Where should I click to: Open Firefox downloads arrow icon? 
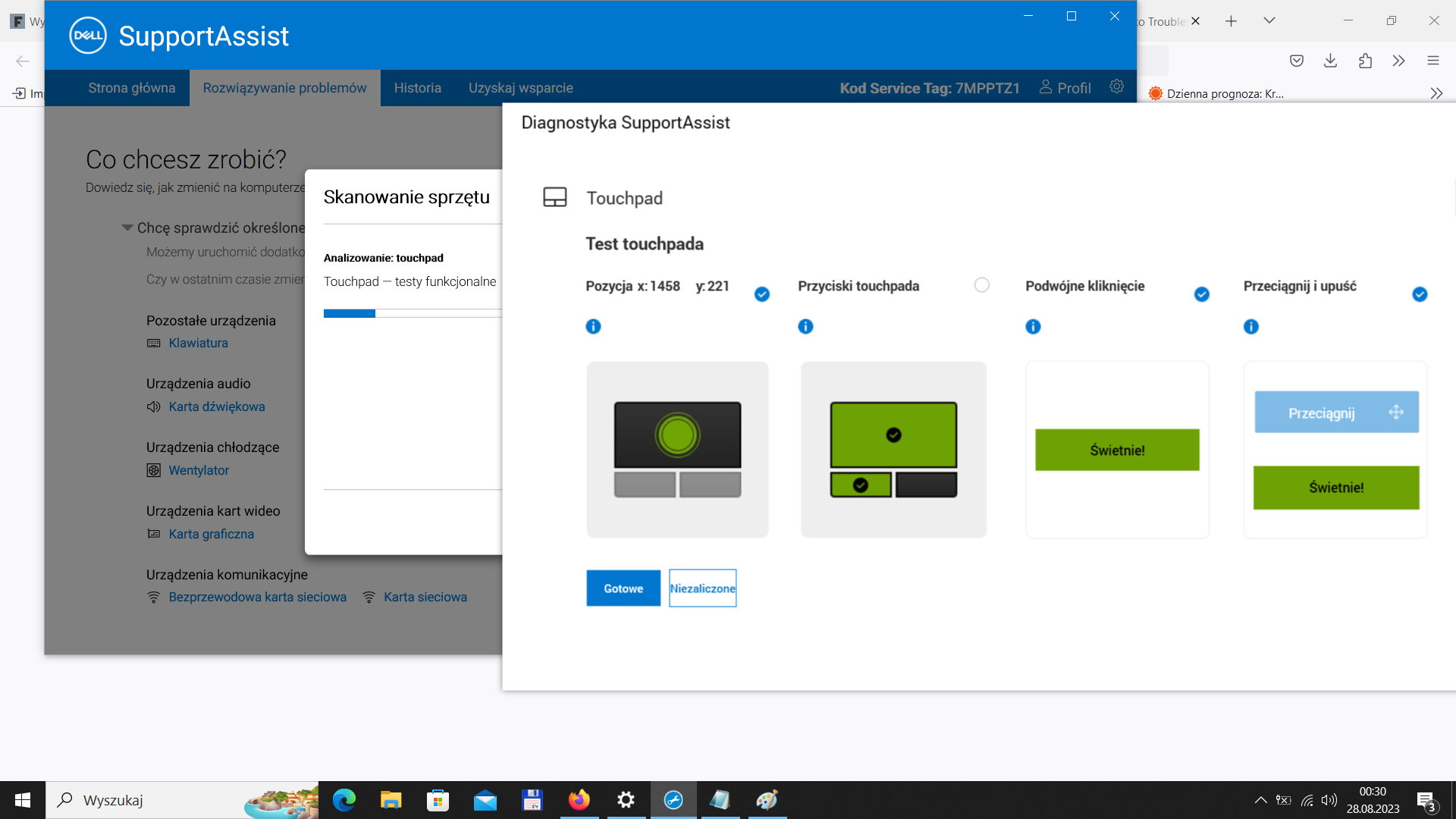1330,61
